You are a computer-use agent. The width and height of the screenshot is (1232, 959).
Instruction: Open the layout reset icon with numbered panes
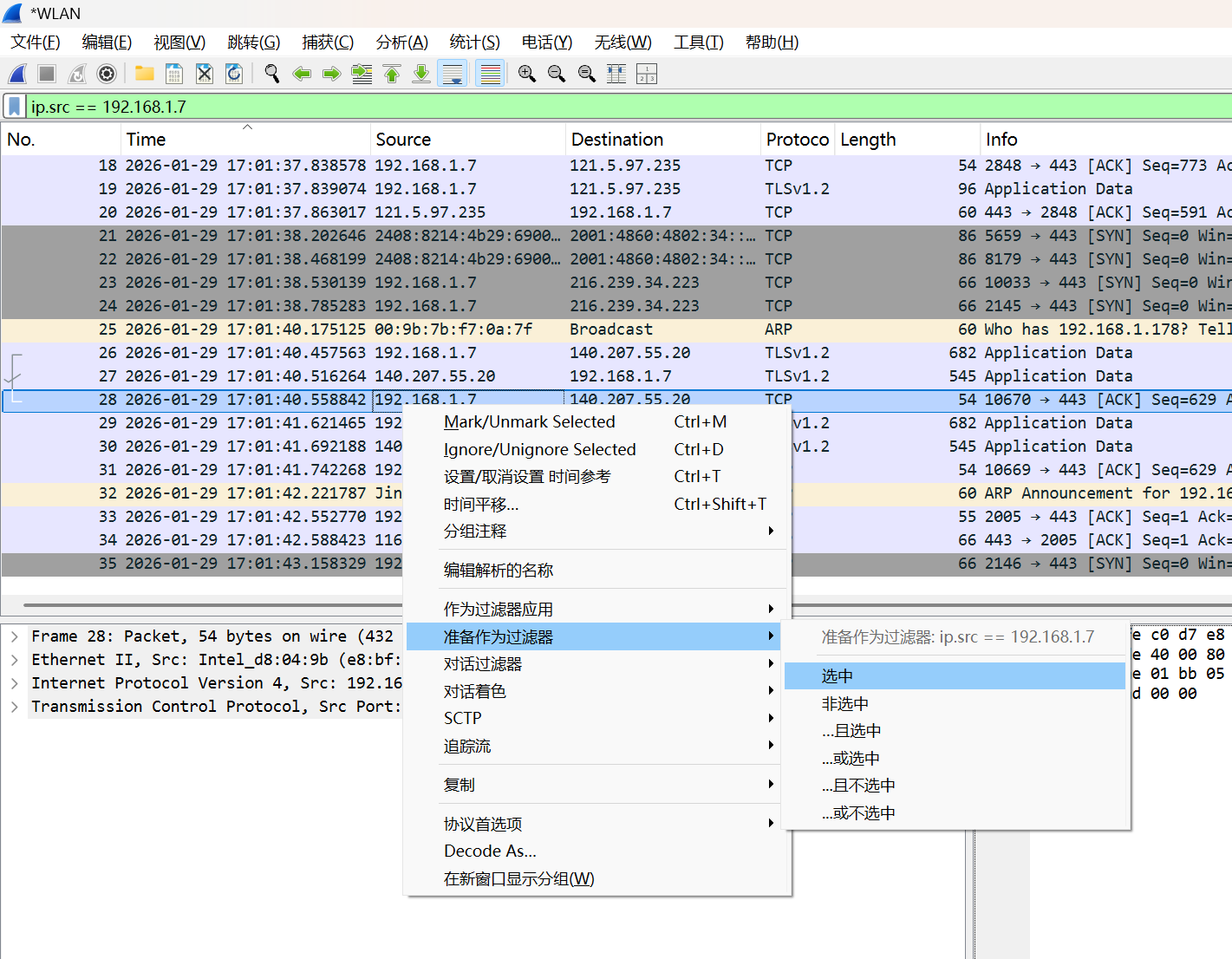coord(647,74)
